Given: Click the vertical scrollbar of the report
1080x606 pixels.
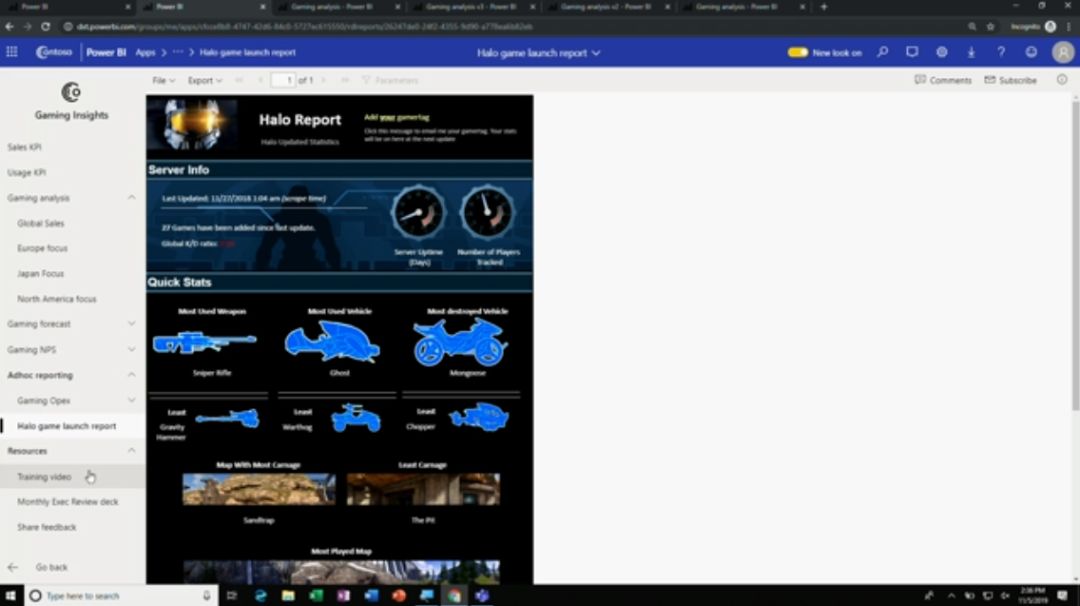Looking at the screenshot, I should (x=1075, y=255).
